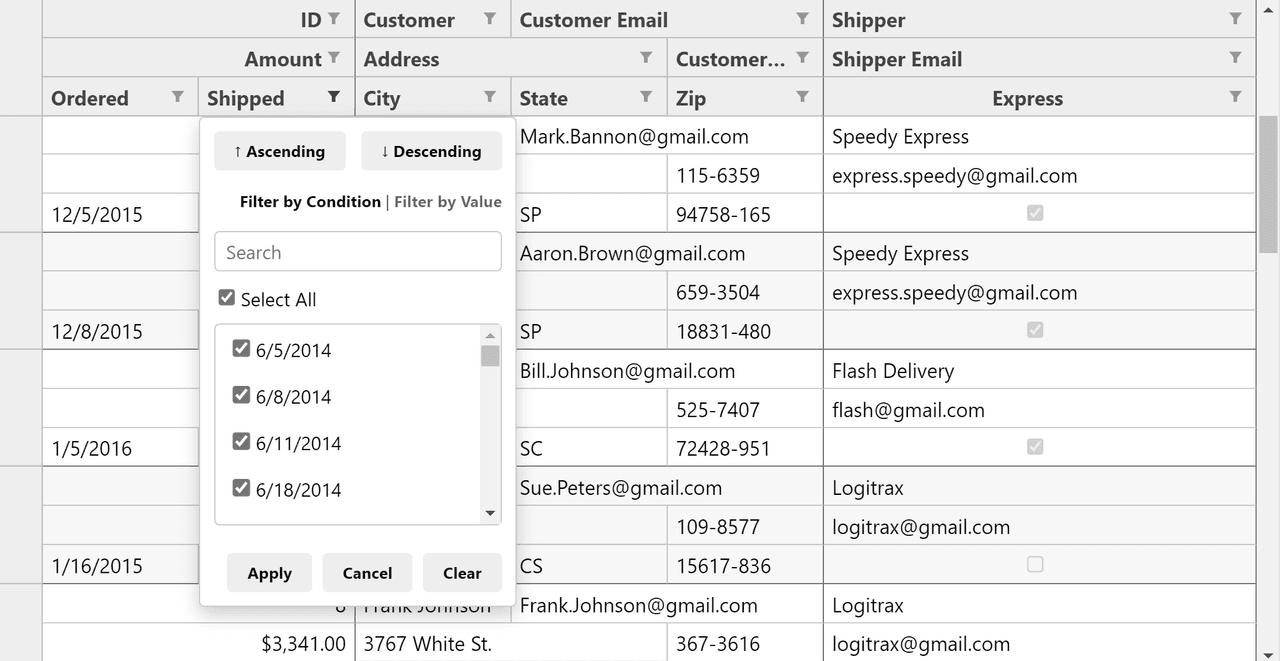Open the ID column filter icon
The image size is (1280, 661).
point(334,19)
